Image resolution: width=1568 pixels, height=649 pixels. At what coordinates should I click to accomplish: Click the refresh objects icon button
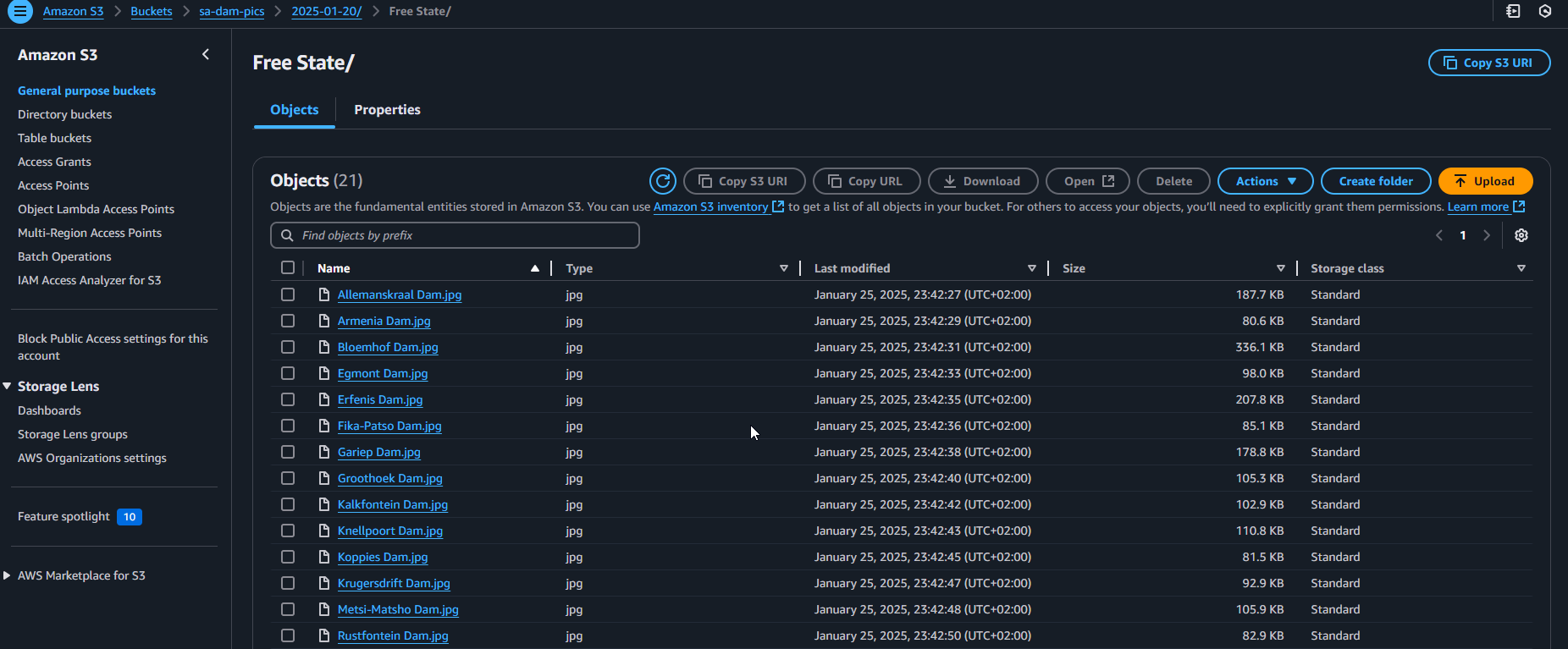663,181
